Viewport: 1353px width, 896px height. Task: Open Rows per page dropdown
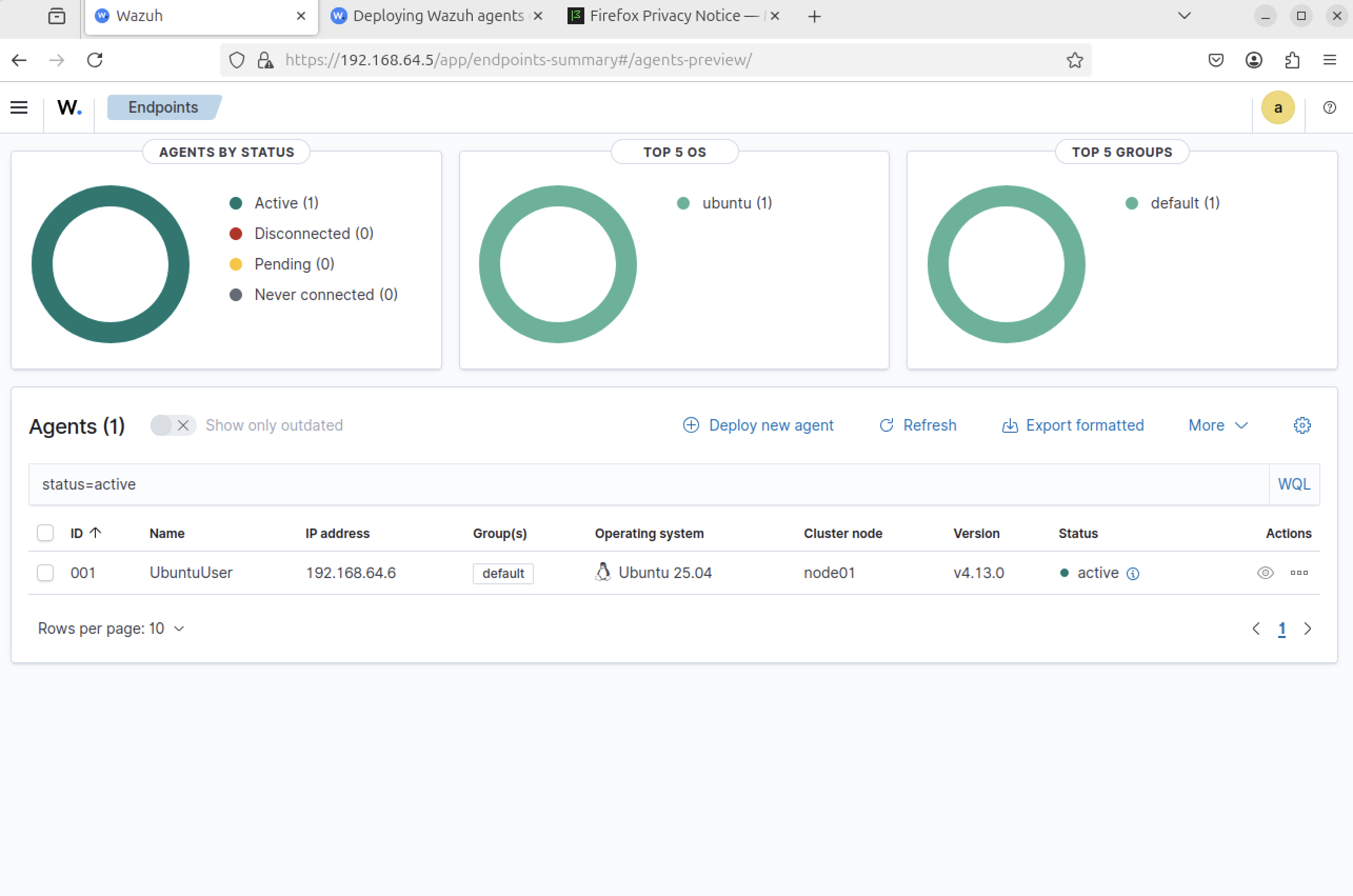(x=112, y=629)
